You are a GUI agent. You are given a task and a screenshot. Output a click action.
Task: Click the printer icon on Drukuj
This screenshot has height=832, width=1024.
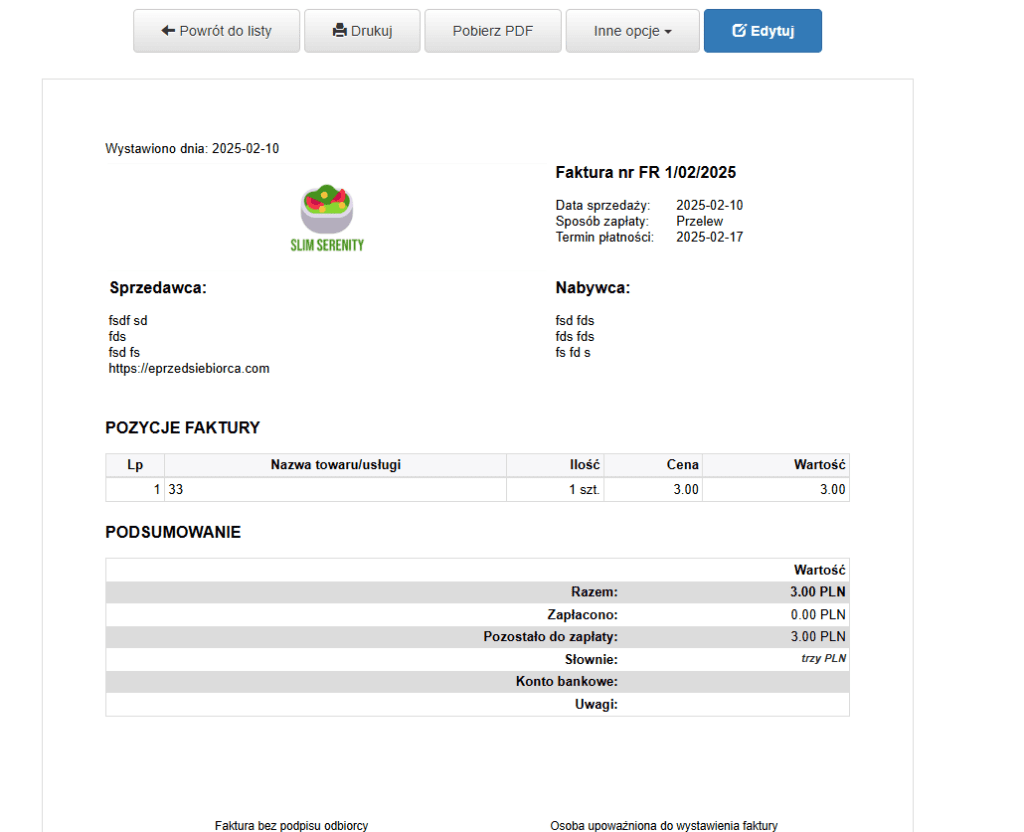340,31
